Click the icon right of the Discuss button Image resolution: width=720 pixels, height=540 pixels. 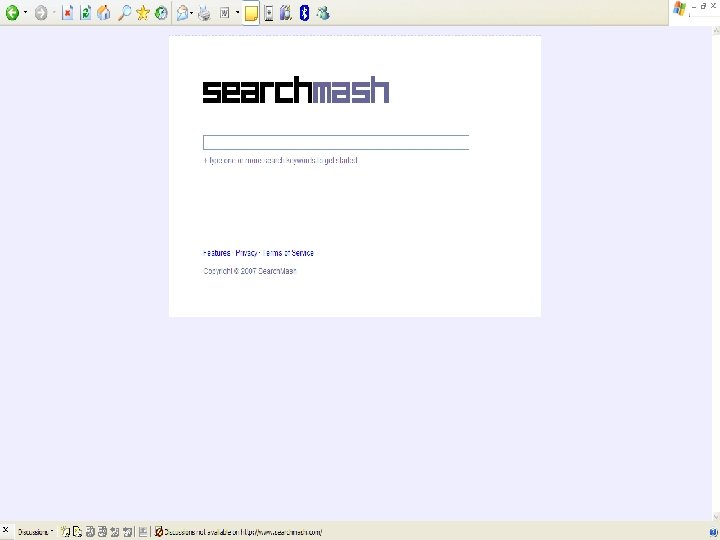(269, 13)
